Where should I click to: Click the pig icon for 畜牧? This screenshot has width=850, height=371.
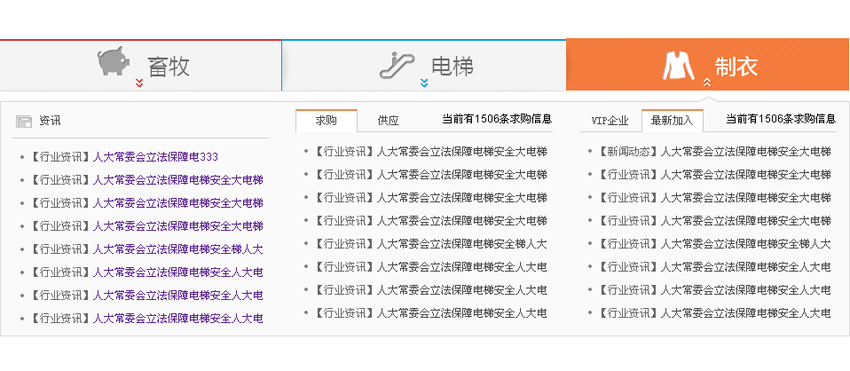pyautogui.click(x=114, y=61)
